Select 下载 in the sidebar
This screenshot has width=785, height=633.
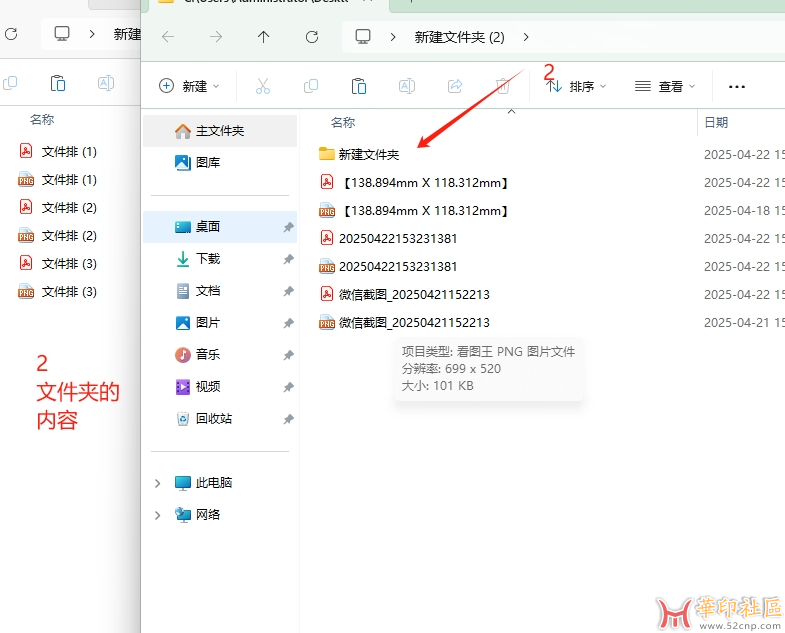coord(208,259)
